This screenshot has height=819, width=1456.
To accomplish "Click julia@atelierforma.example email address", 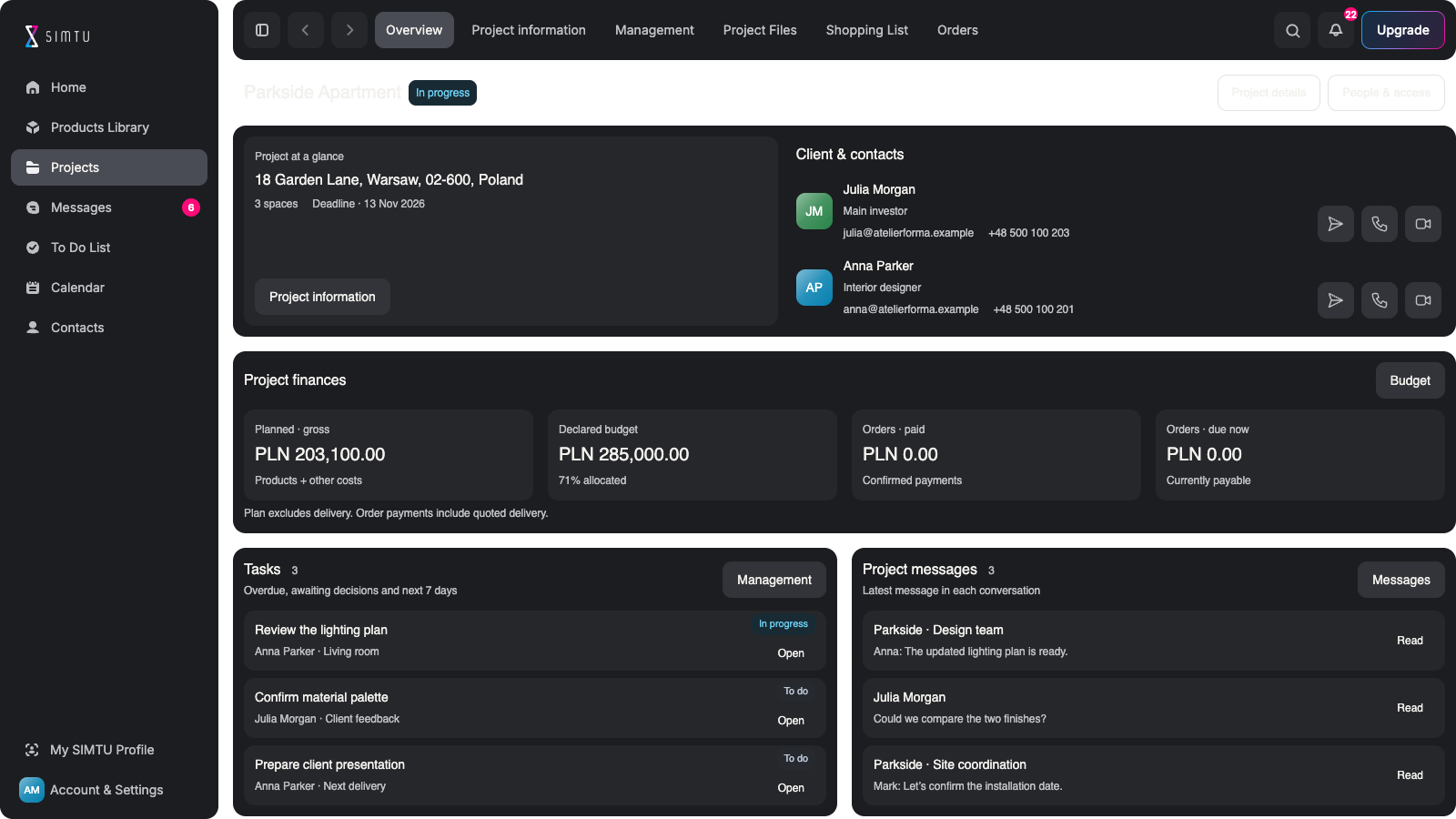I will click(x=908, y=233).
